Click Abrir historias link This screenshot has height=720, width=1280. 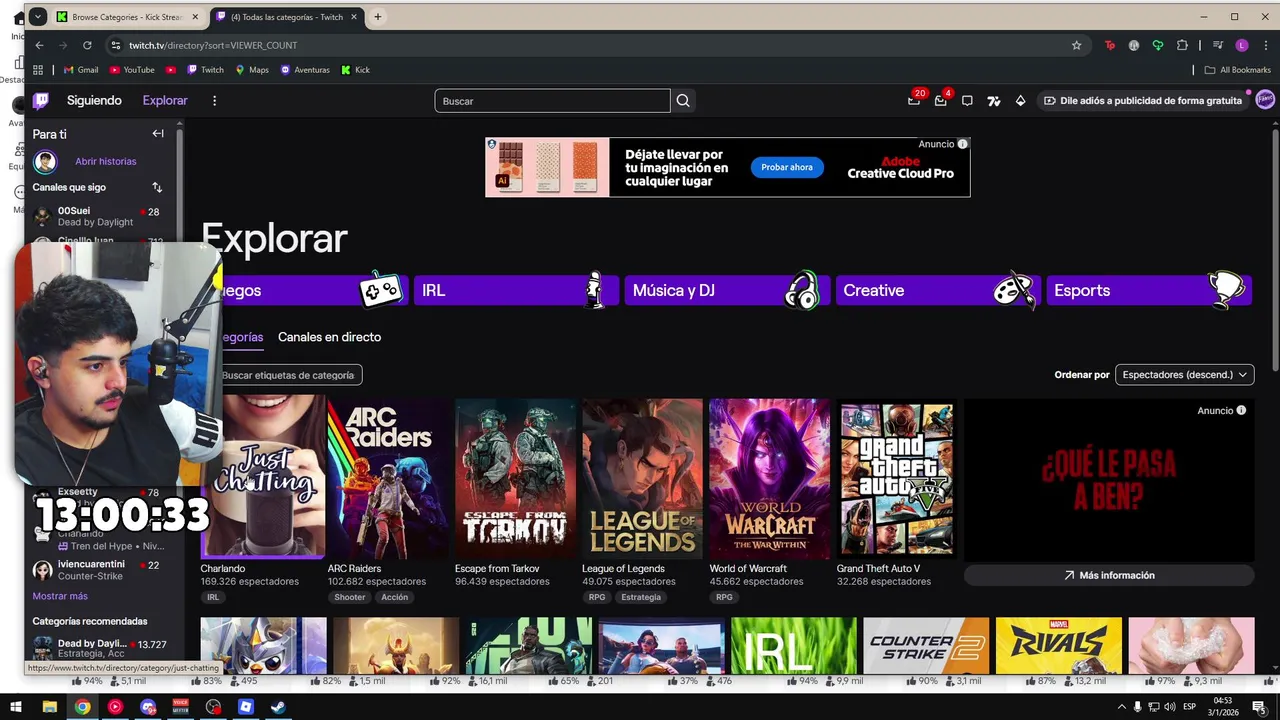click(105, 161)
